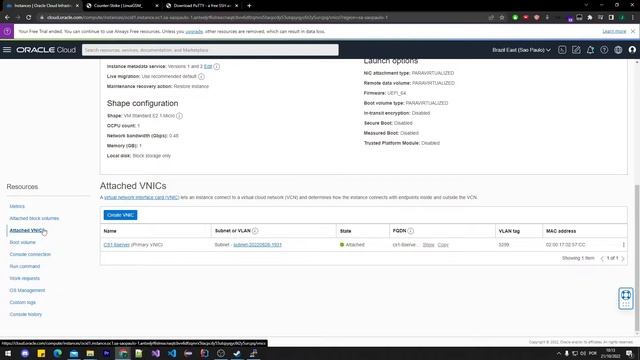This screenshot has width=640, height=360.
Task: Bookmark this page with the star icon
Action: 502,18
